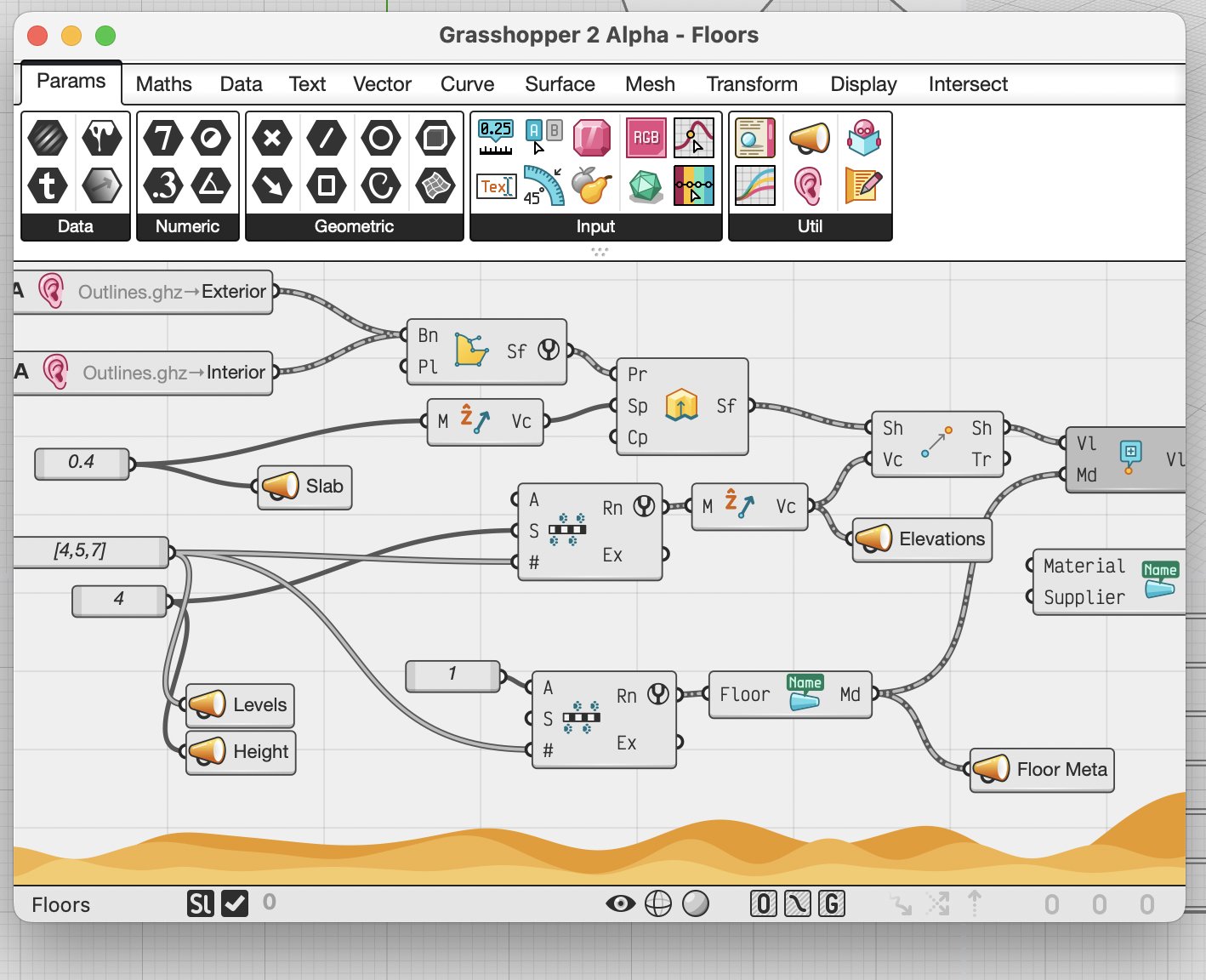Pick the A/B toggle input icon
The height and width of the screenshot is (980, 1206).
point(543,138)
